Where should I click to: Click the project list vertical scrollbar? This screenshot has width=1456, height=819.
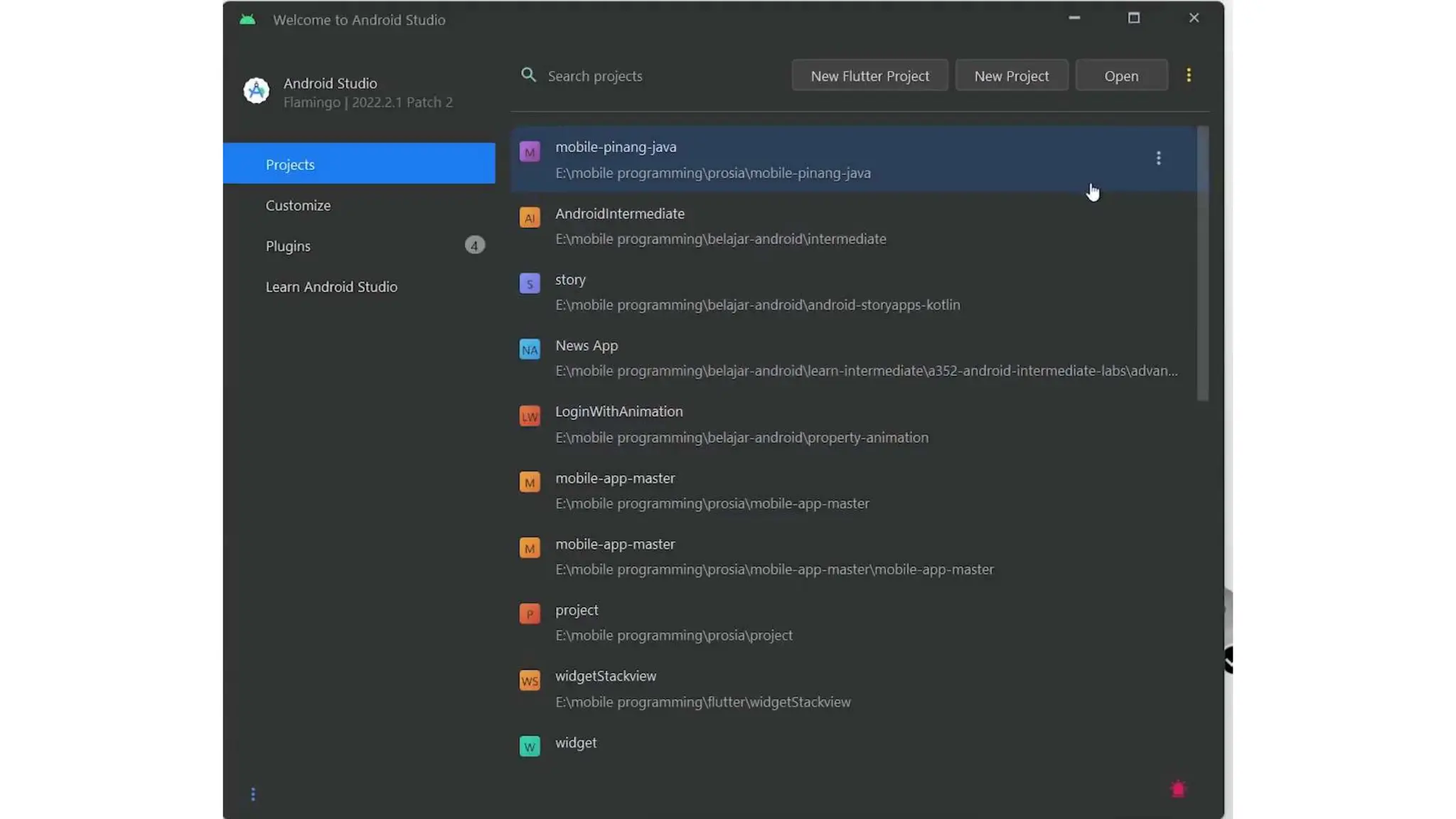pyautogui.click(x=1202, y=263)
